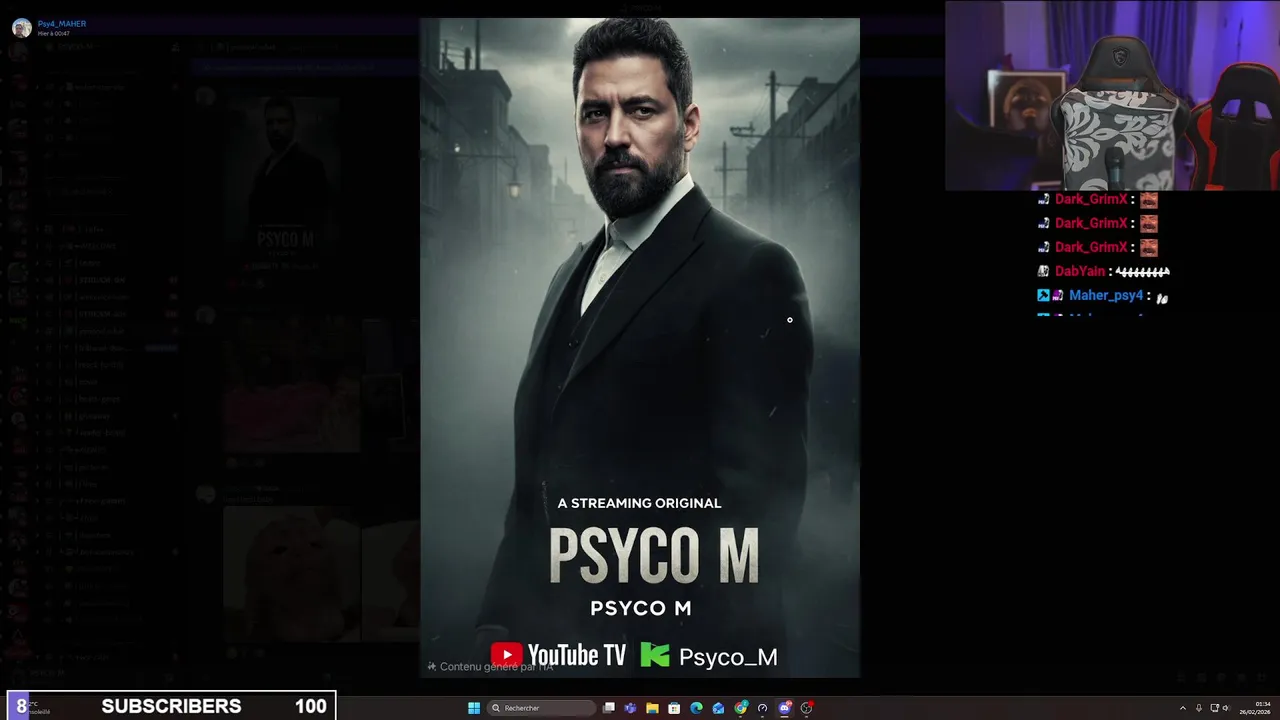Click the Psy4_MAHER username link
The height and width of the screenshot is (720, 1280).
[x=62, y=23]
